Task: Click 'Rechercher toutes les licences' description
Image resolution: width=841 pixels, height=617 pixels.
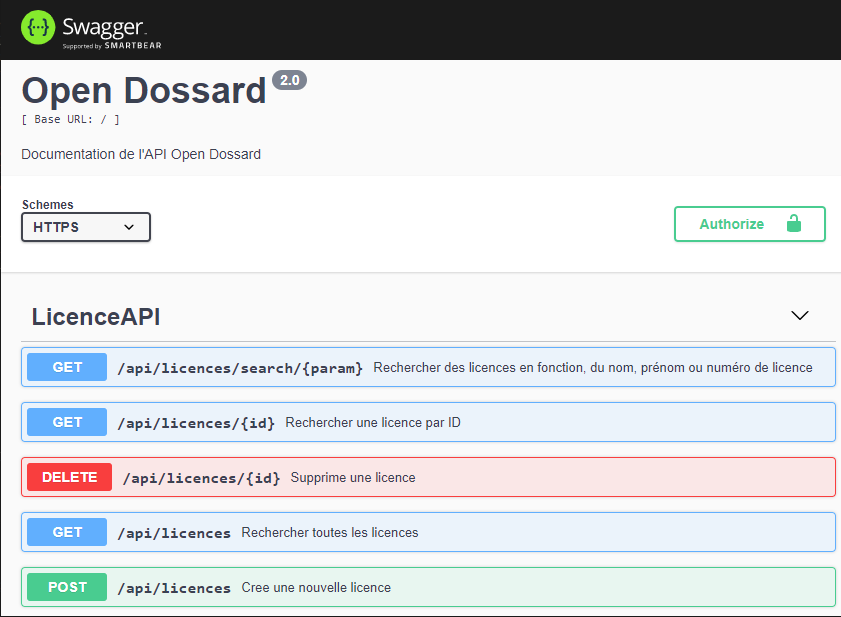Action: (330, 533)
